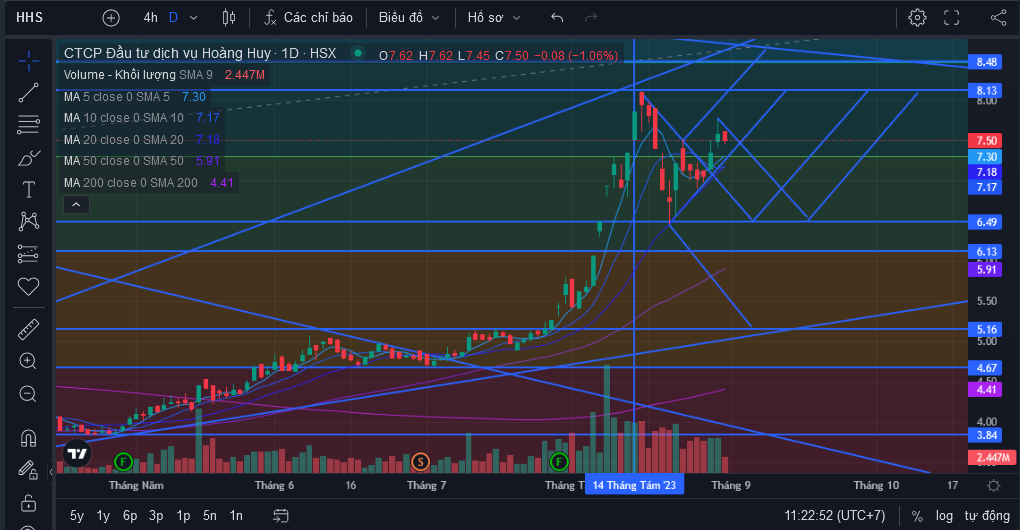This screenshot has width=1020, height=530.
Task: Expand the interval dropdown arrow
Action: click(193, 18)
